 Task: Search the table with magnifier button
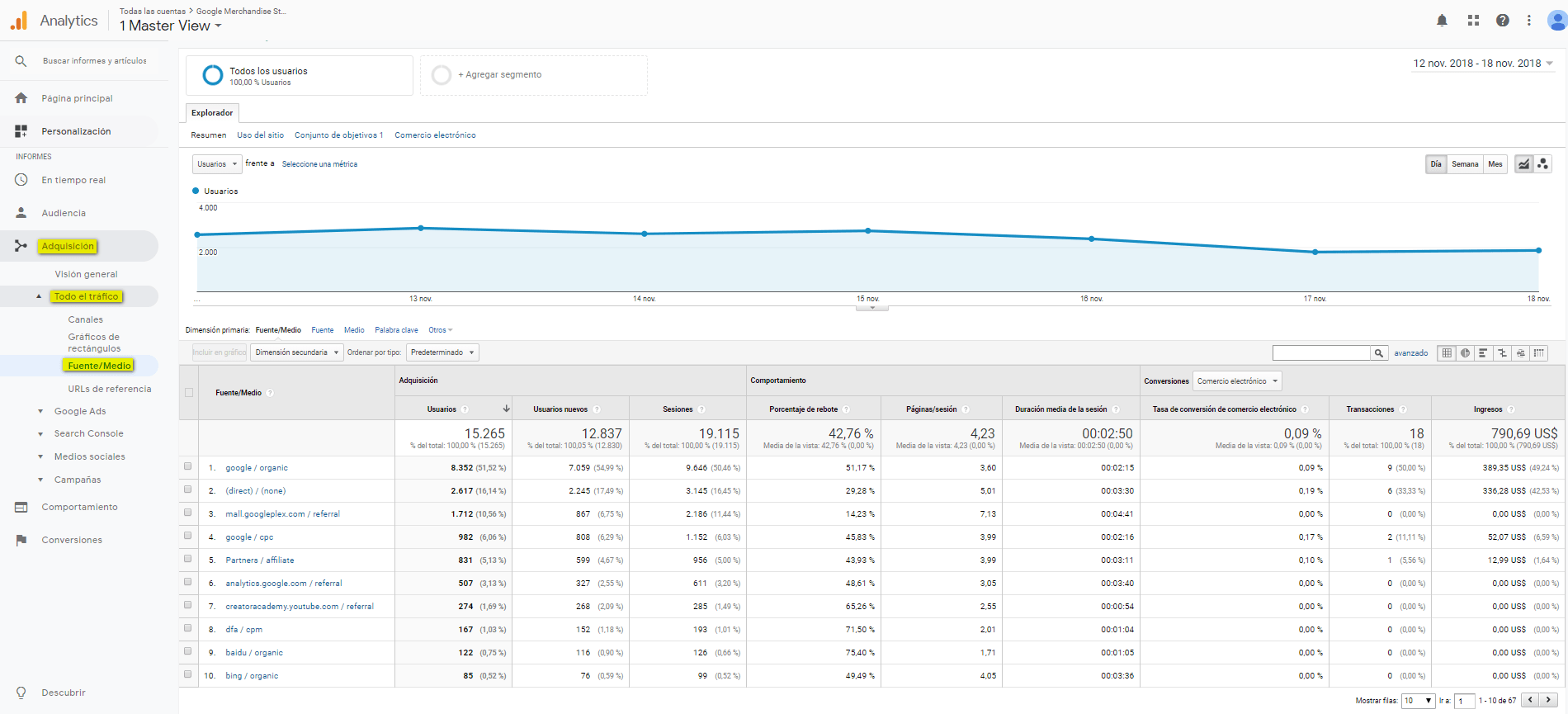(x=1379, y=353)
